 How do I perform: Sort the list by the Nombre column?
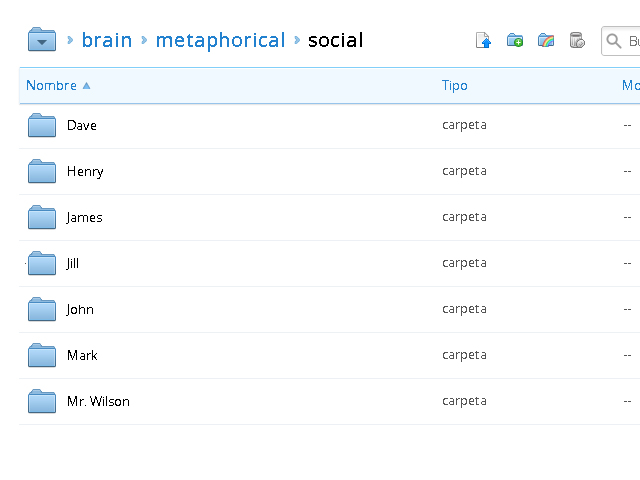click(51, 86)
